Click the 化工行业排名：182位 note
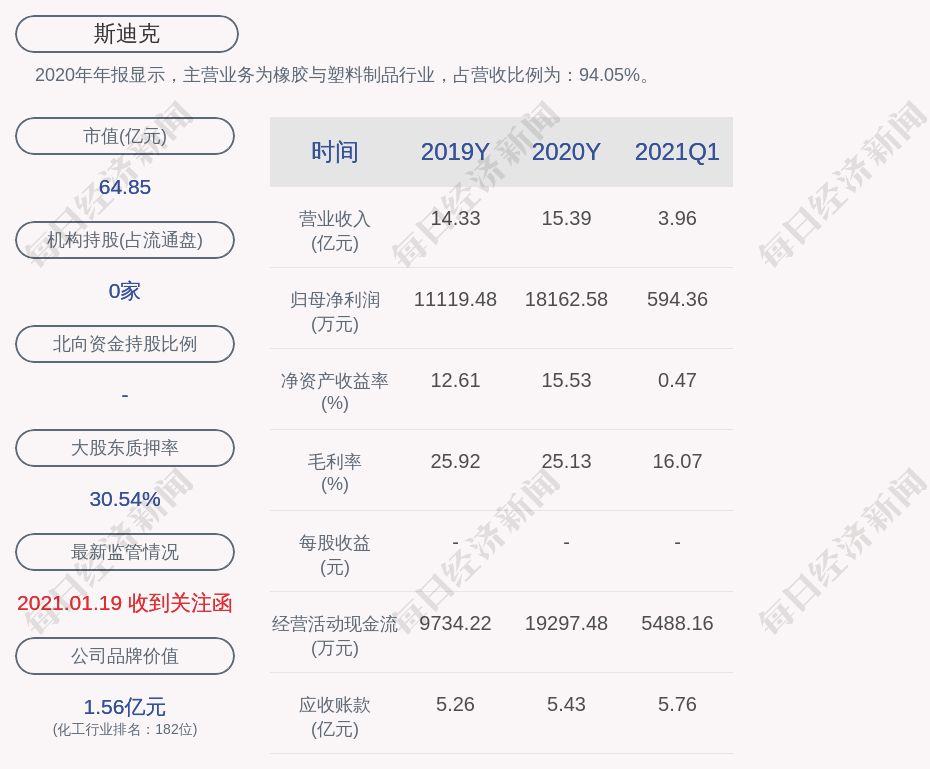The width and height of the screenshot is (930, 769). click(125, 729)
